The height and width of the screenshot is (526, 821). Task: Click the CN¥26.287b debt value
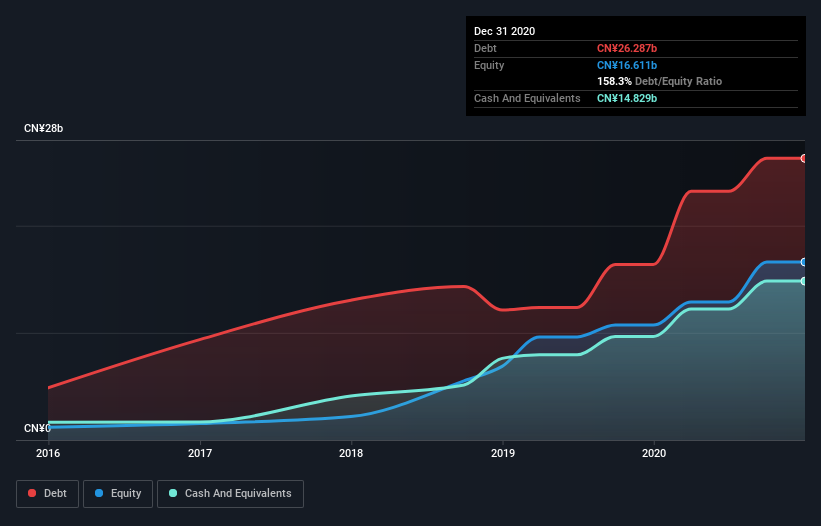[627, 48]
